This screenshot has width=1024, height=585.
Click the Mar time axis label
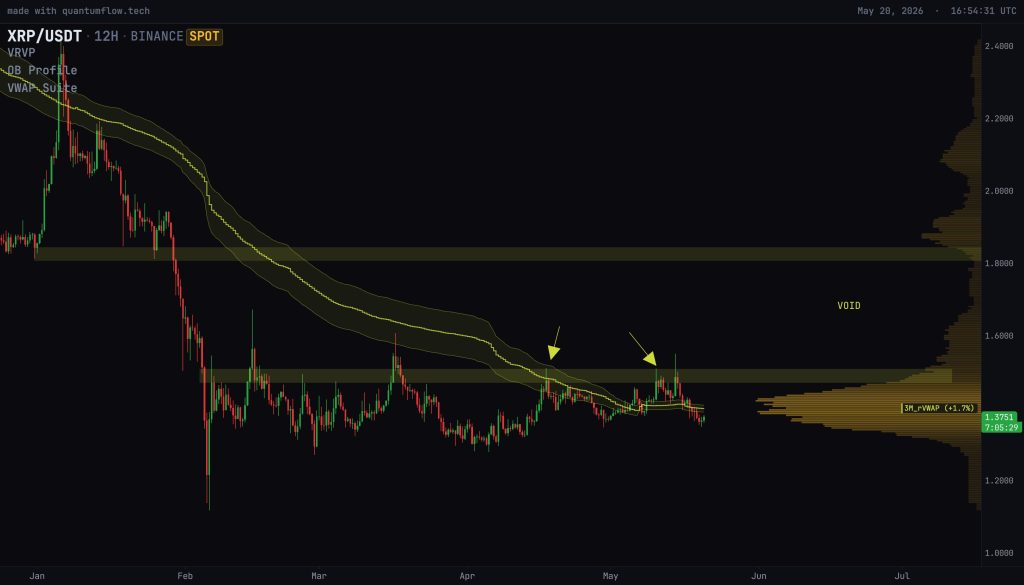pos(319,576)
